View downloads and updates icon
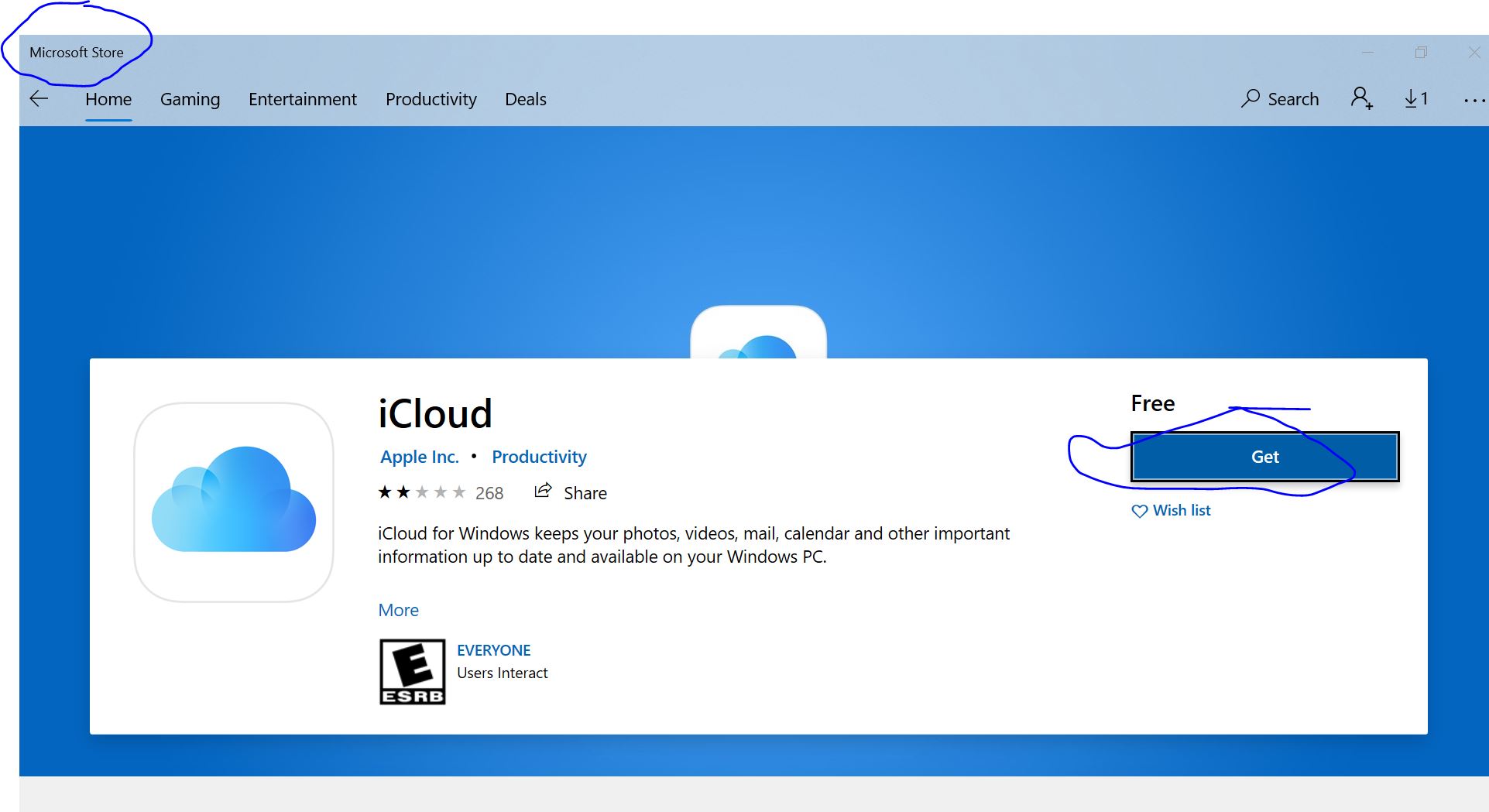 point(1416,98)
